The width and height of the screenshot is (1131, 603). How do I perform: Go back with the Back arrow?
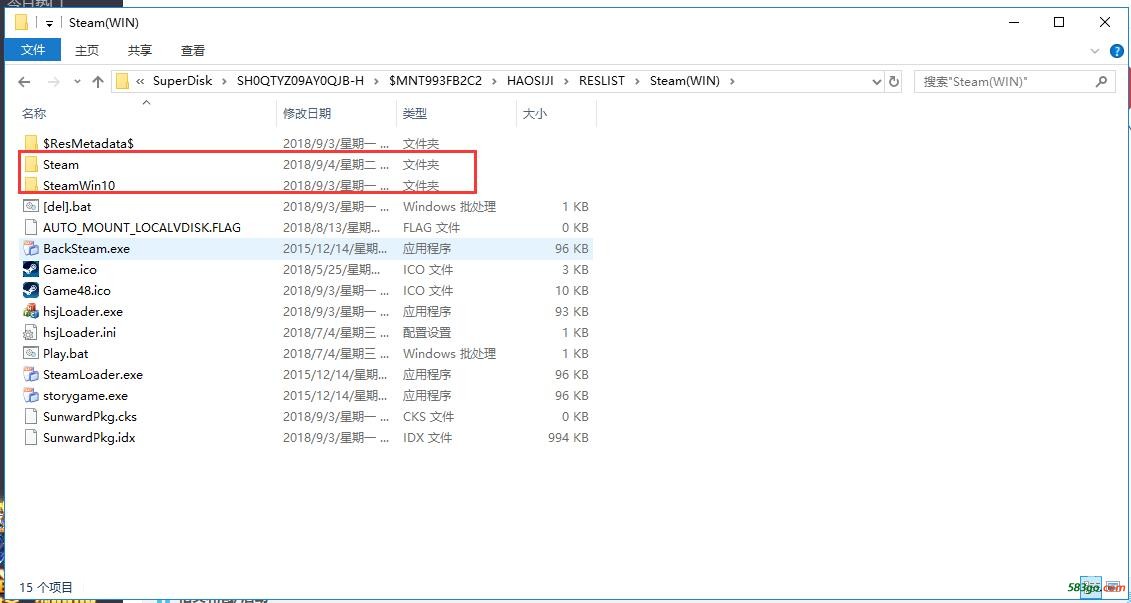pyautogui.click(x=25, y=82)
